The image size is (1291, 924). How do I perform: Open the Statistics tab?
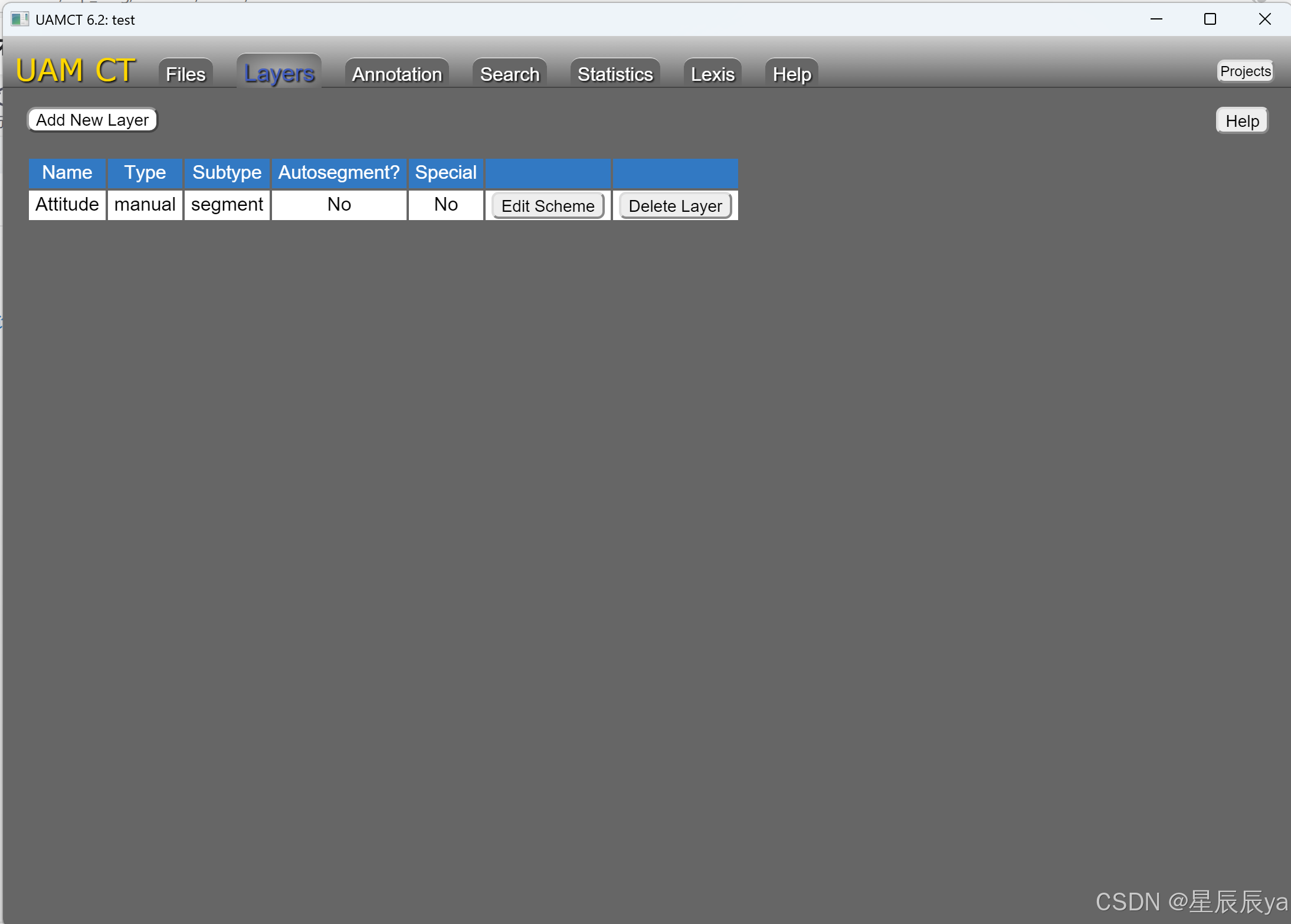point(614,73)
